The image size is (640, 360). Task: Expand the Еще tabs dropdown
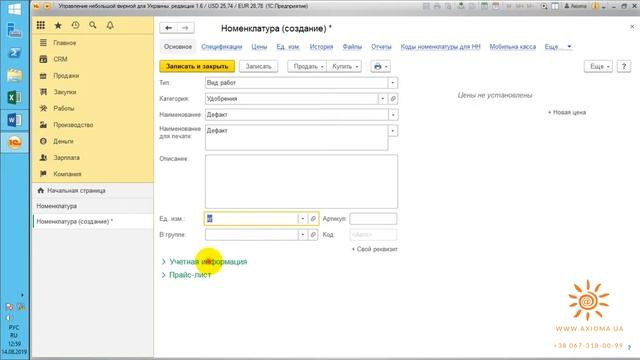click(558, 47)
